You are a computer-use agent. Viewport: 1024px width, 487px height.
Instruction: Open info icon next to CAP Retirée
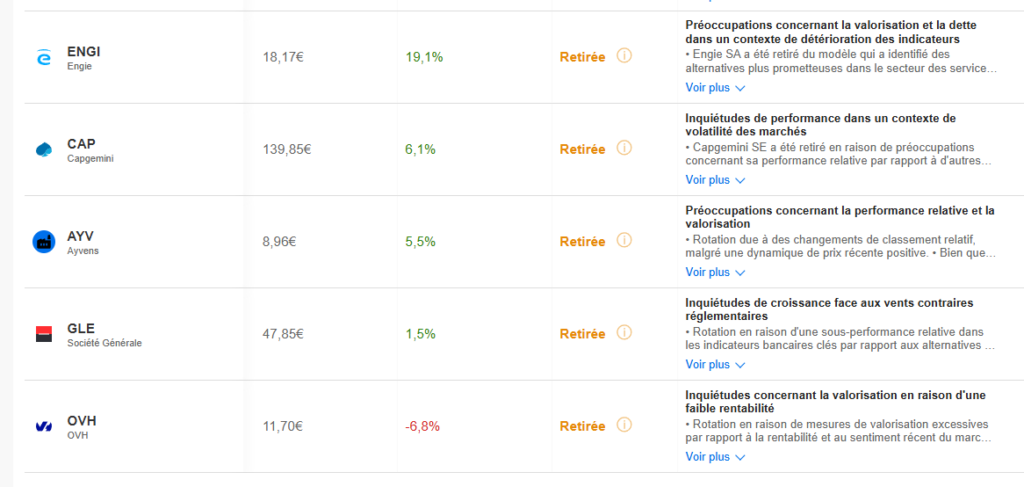tap(624, 149)
